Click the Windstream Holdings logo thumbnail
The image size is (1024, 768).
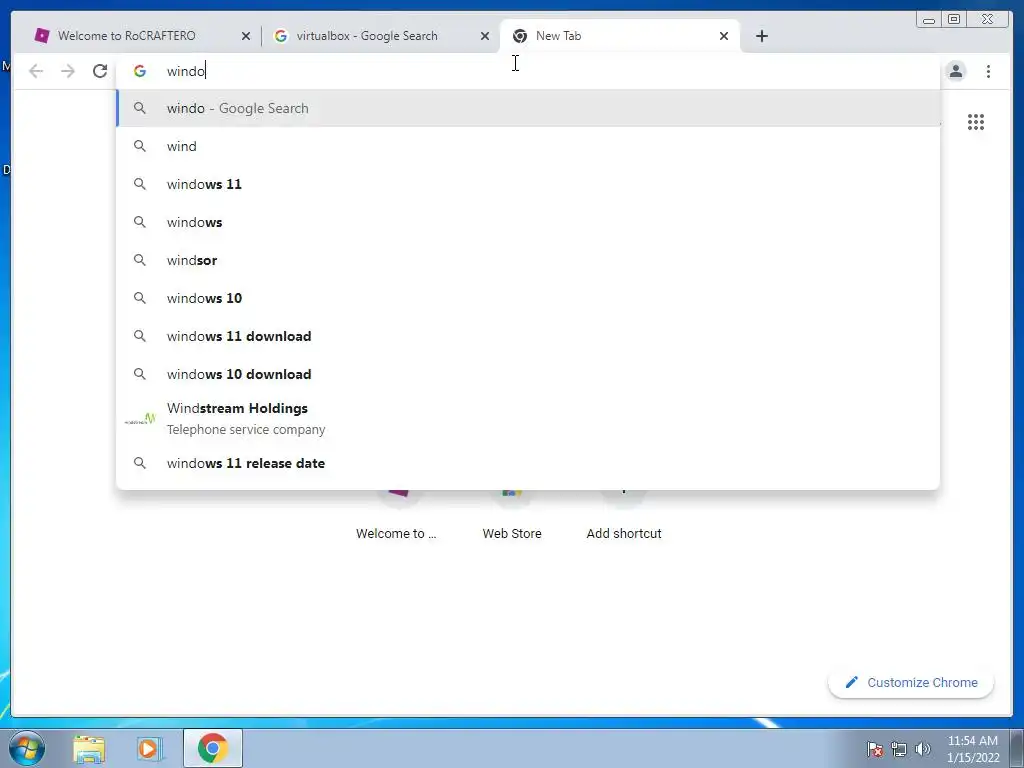[x=140, y=419]
